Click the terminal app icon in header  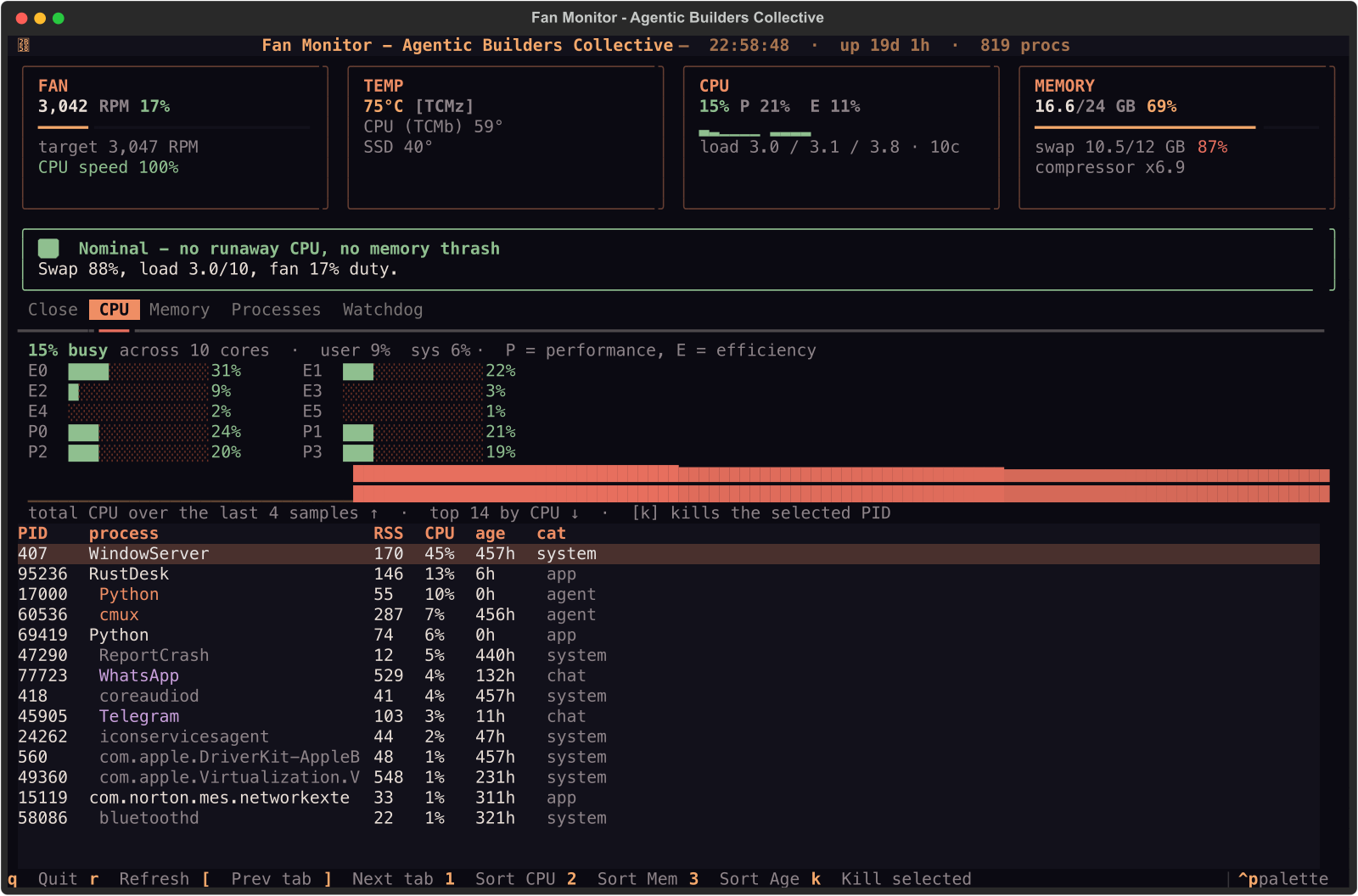pos(24,45)
